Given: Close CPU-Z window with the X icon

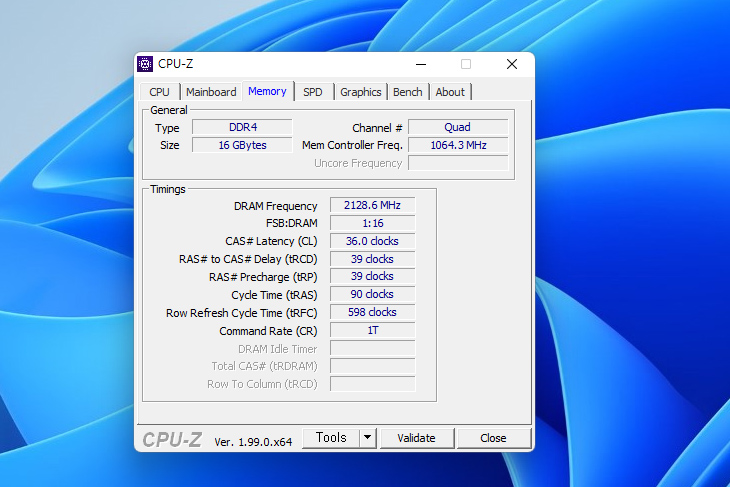Looking at the screenshot, I should [512, 64].
